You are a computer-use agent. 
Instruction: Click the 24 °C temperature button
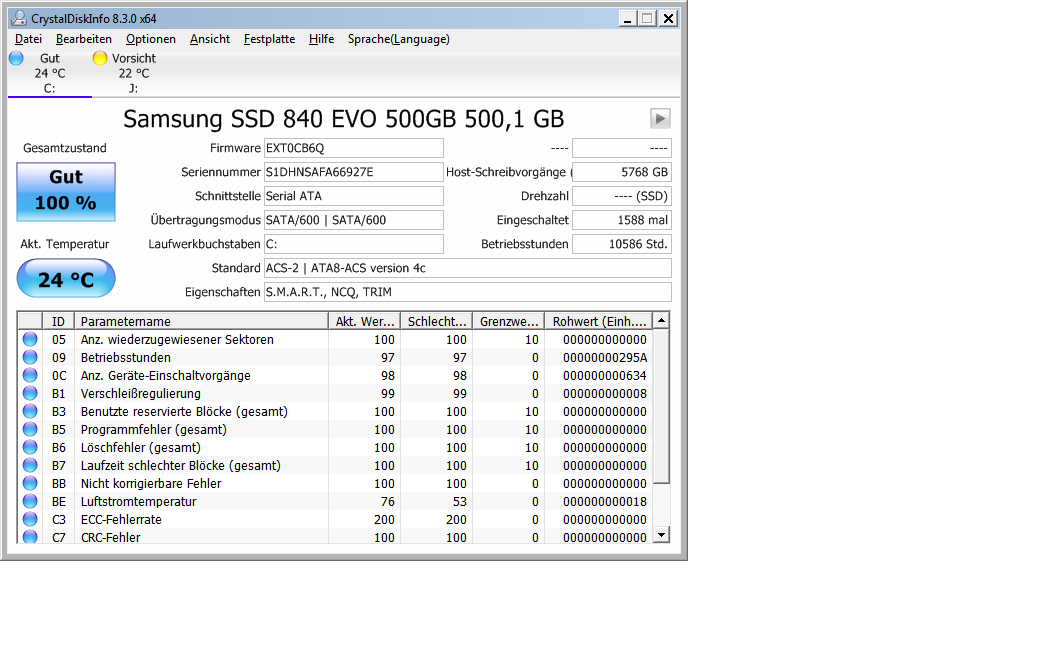66,279
